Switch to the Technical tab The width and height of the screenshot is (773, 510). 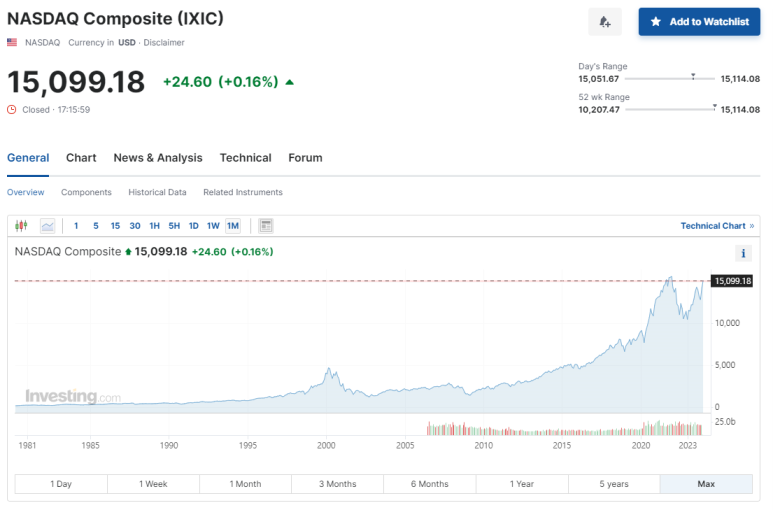(246, 158)
